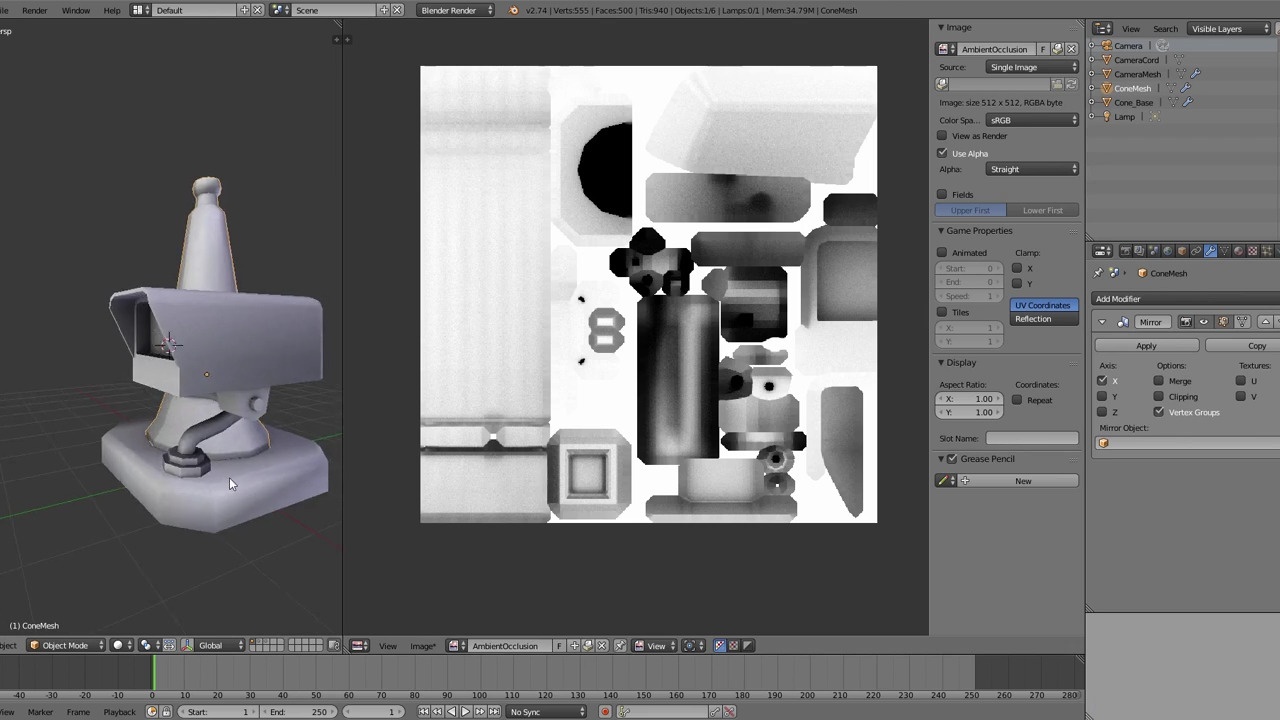This screenshot has width=1280, height=720.
Task: Unlink the AmbientOcclusion image with the X icon
Action: [x=1071, y=49]
